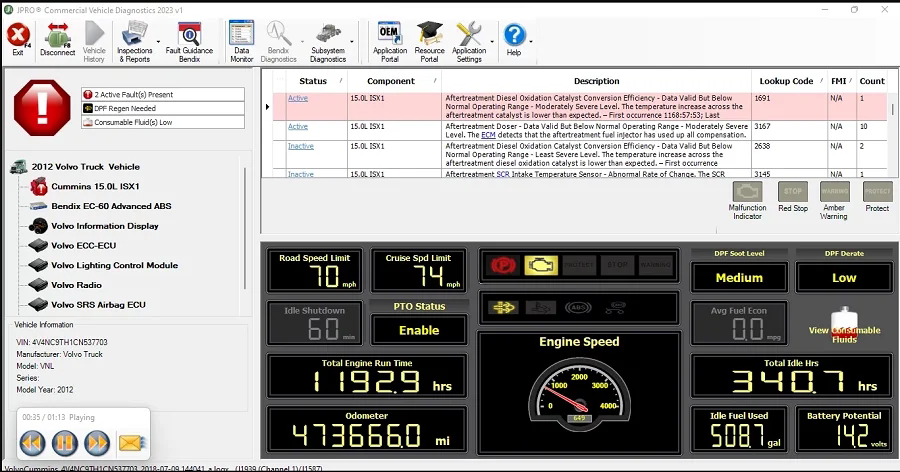This screenshot has width=900, height=472.
Task: Select Cummins 15.0L ISX1 in vehicle tree
Action: point(95,186)
